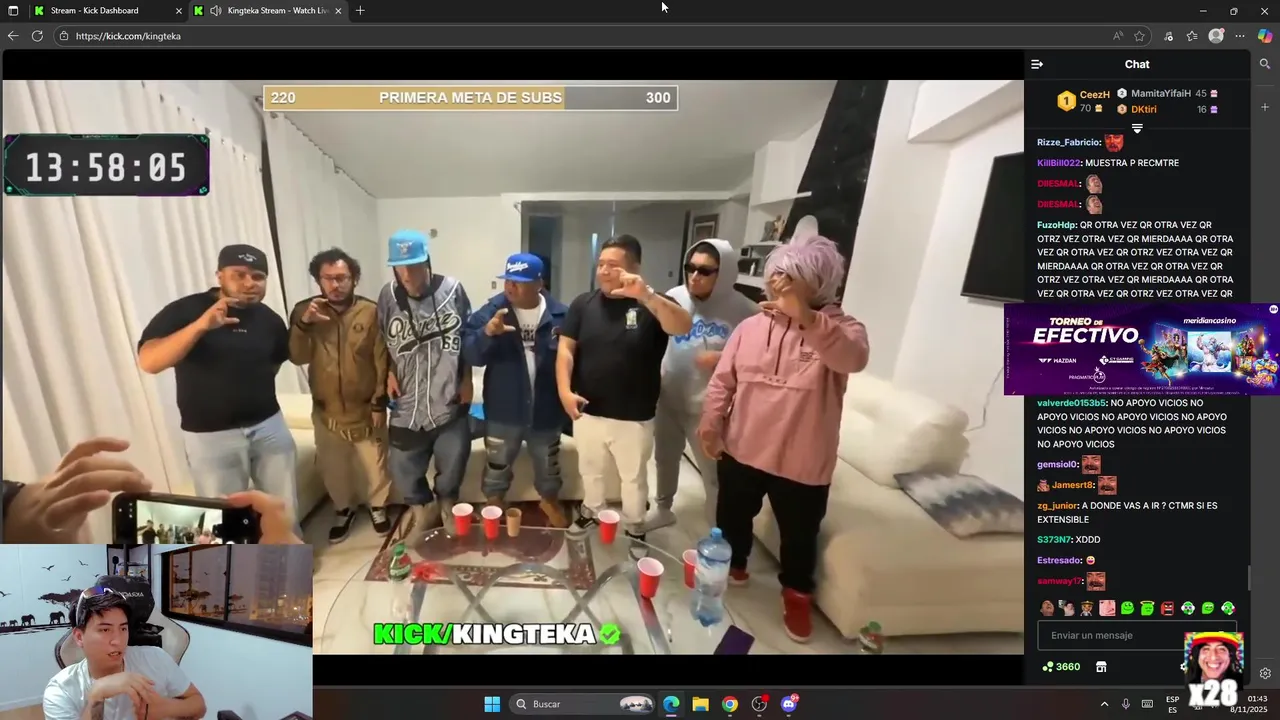
Task: Mute audio on the Kingteka Stream tab
Action: 216,10
